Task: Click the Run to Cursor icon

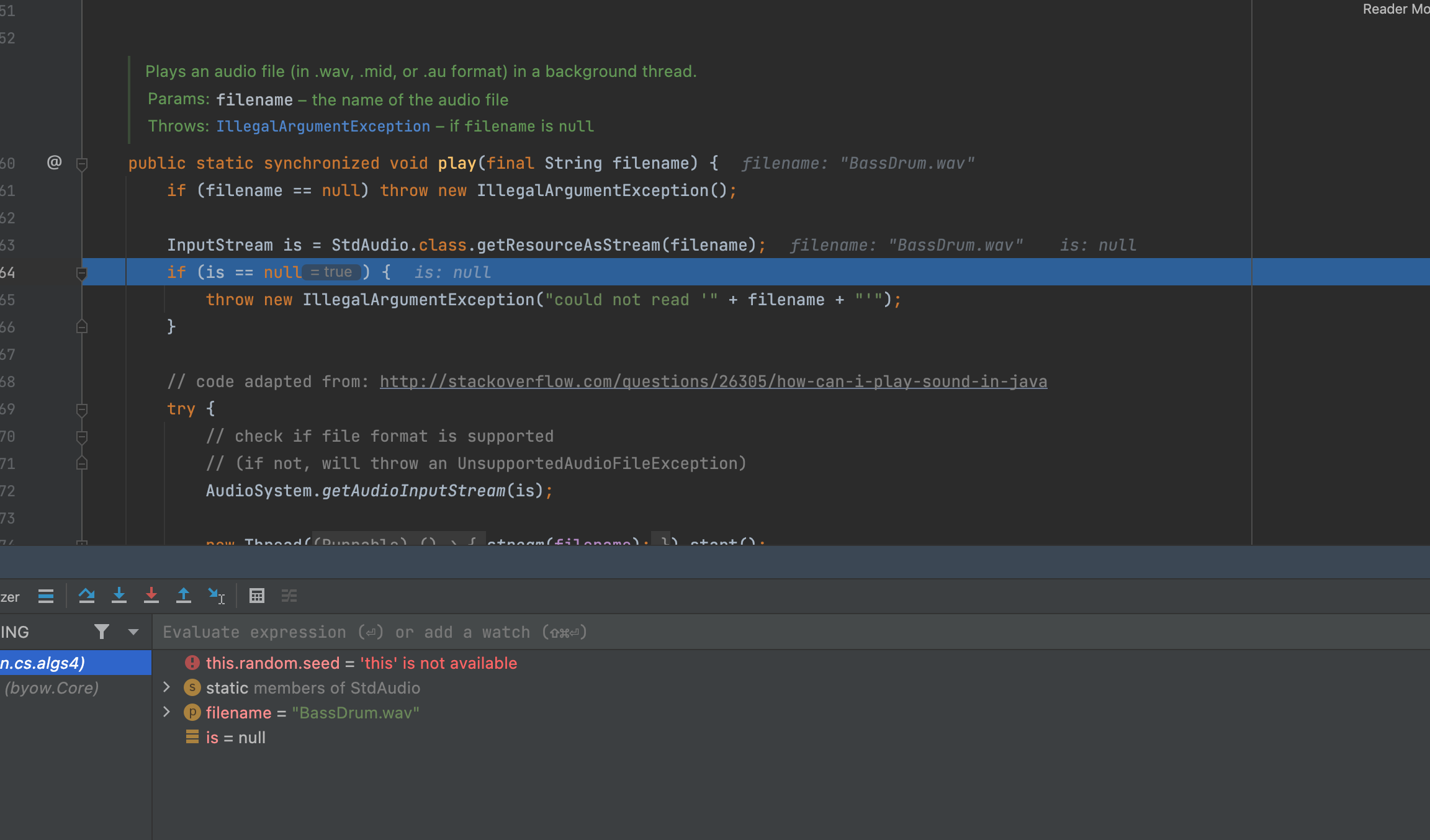Action: coord(216,596)
